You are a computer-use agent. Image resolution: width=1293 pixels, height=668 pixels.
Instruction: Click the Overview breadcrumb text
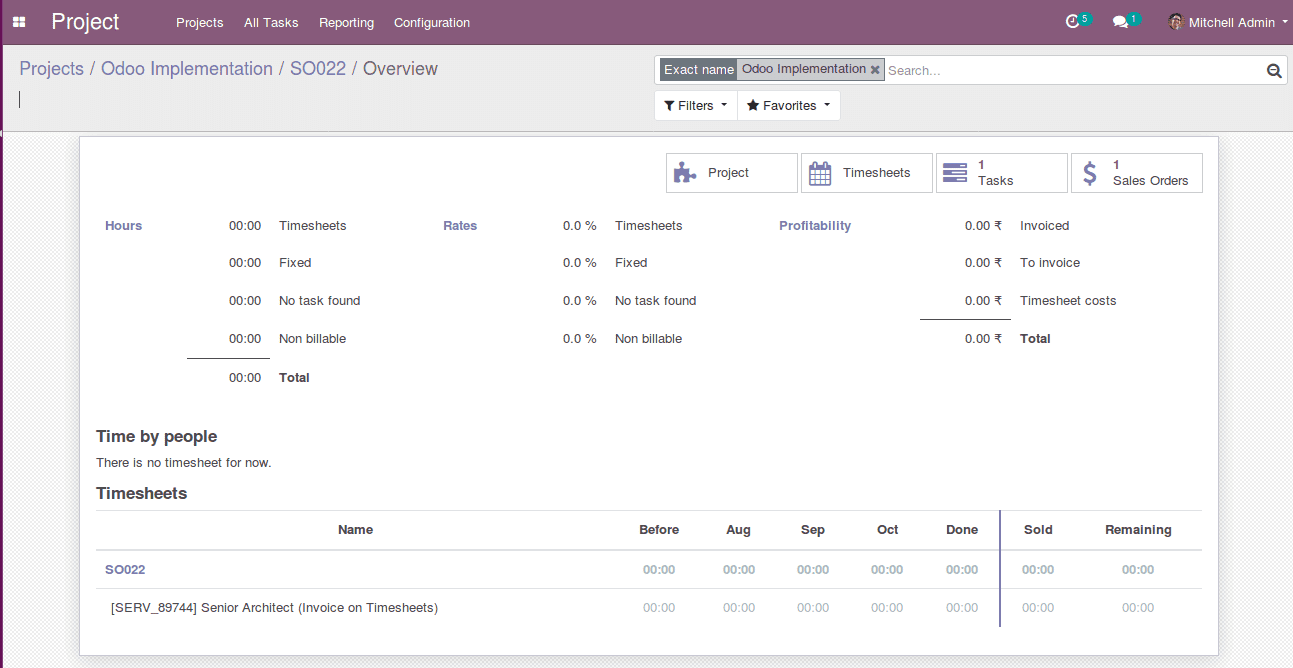[x=400, y=69]
